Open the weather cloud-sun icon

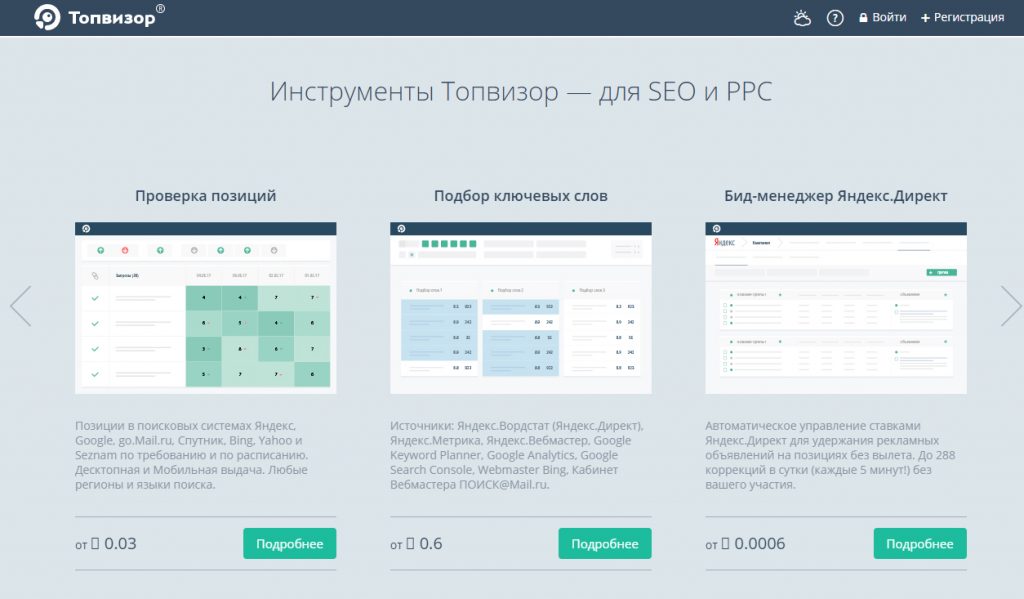click(802, 18)
